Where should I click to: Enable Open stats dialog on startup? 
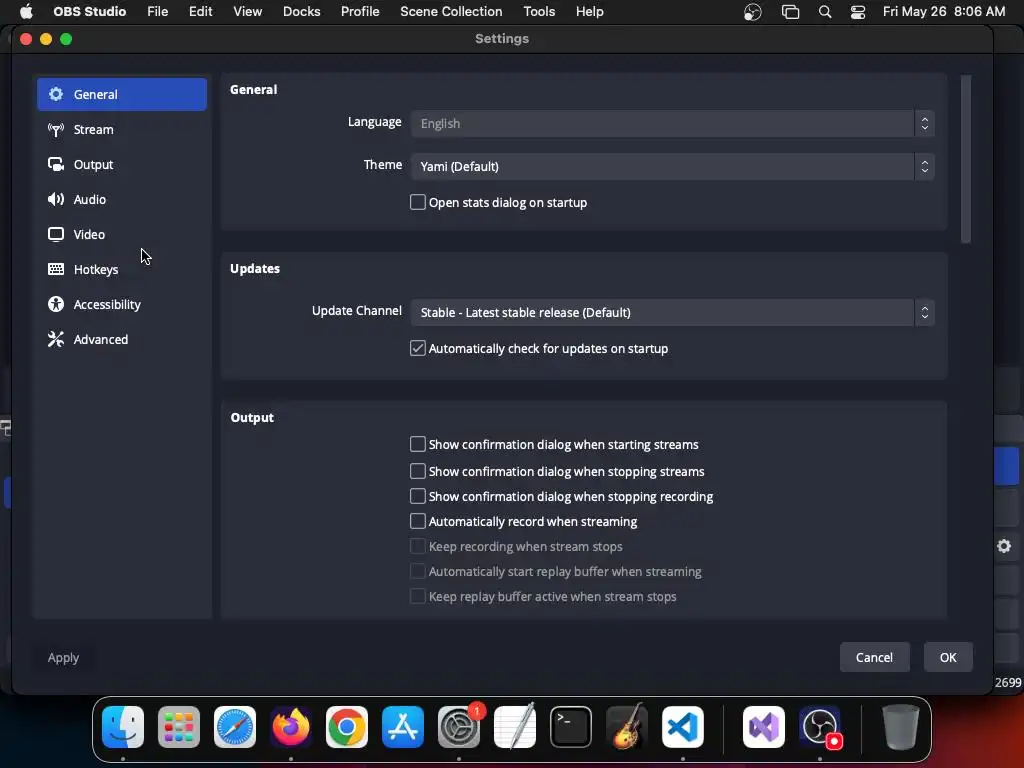(x=417, y=202)
